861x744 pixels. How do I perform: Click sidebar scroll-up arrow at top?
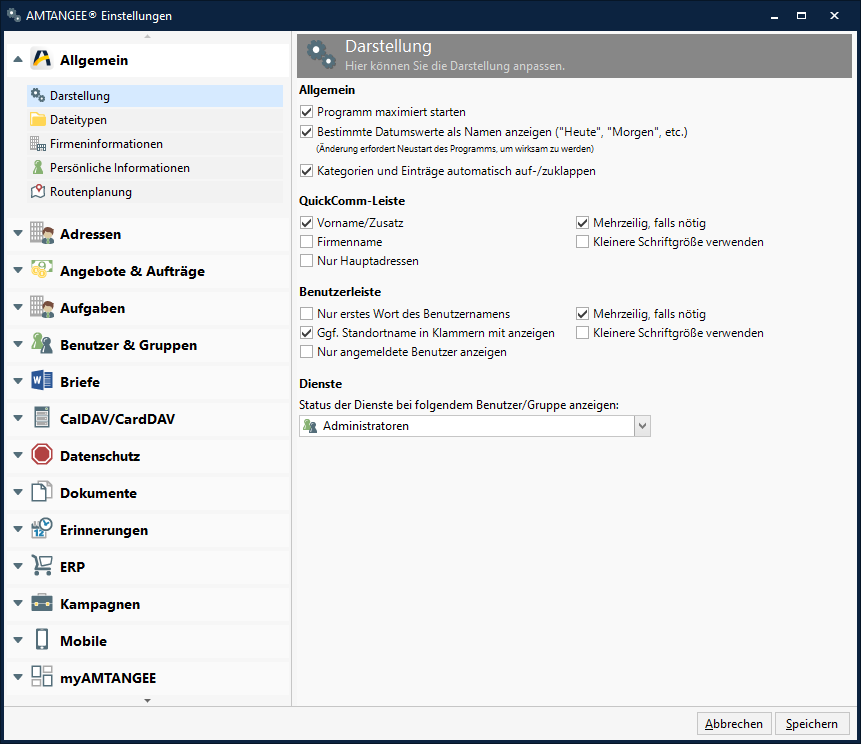(x=147, y=36)
